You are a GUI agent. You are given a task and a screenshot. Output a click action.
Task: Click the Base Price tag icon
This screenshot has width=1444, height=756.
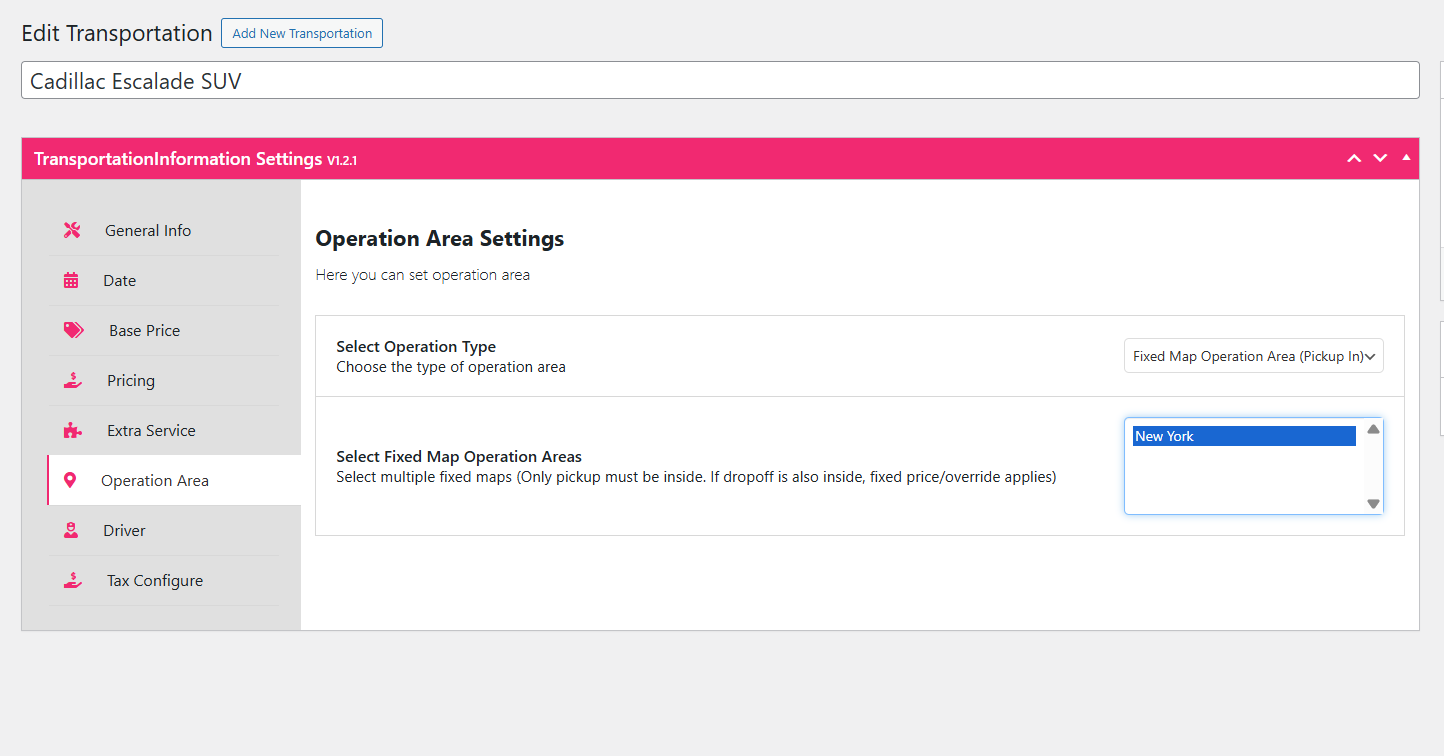pyautogui.click(x=73, y=330)
